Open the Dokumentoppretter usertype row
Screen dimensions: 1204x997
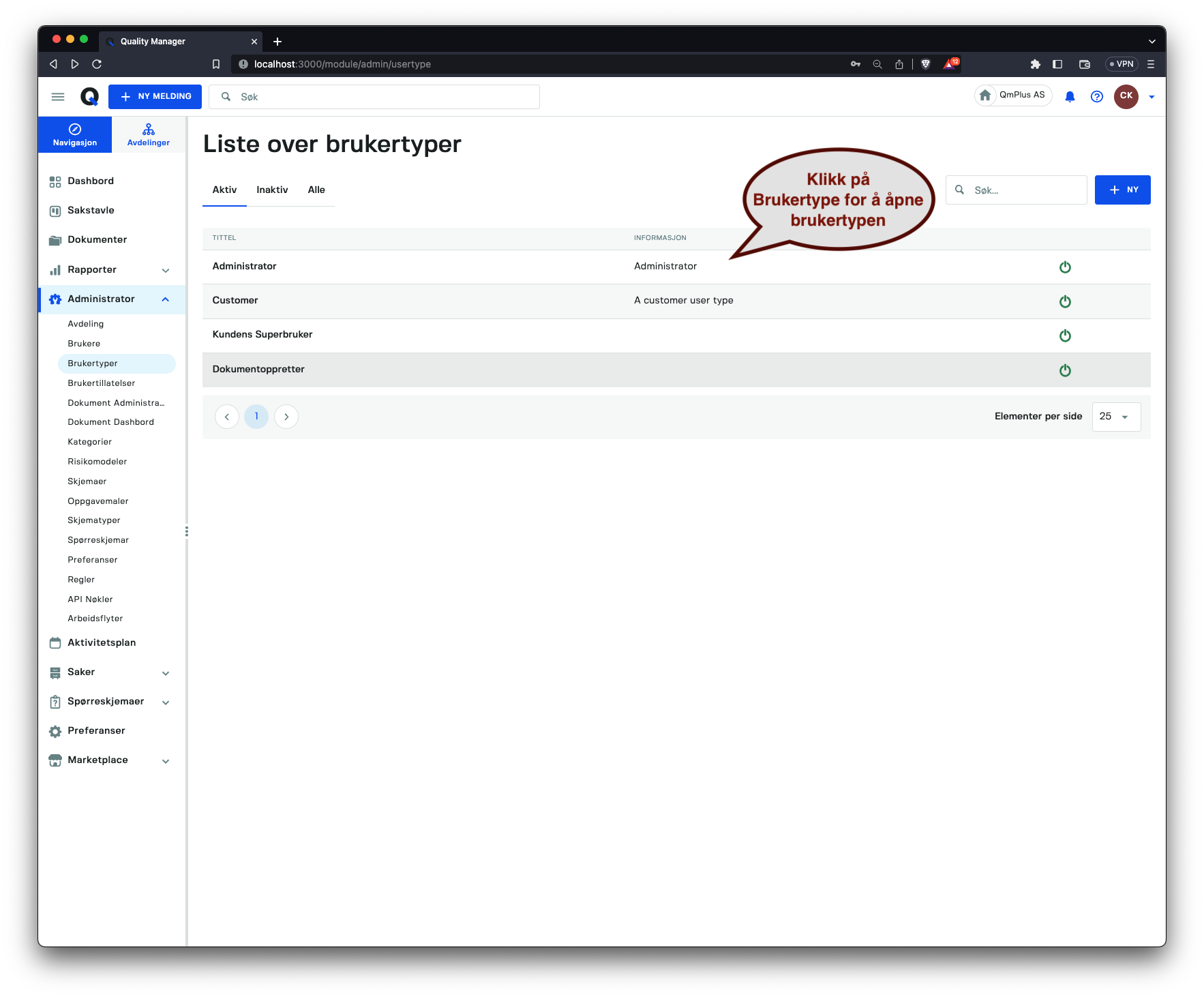[x=676, y=370]
